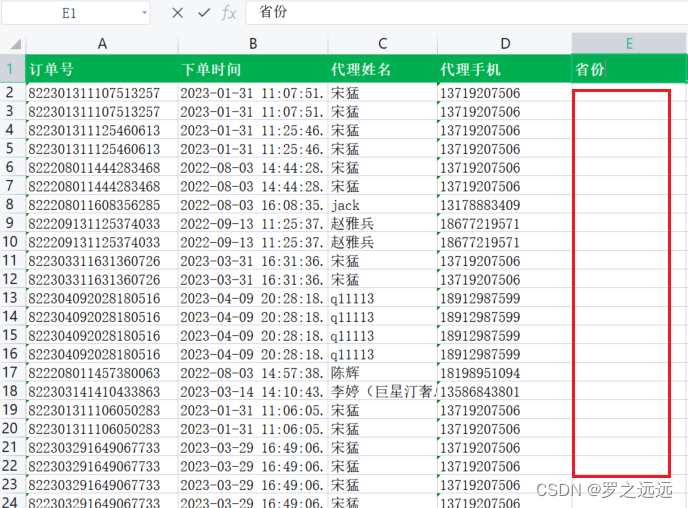Click order 82220913125374033 in row 9
The width and height of the screenshot is (688, 508).
point(102,223)
